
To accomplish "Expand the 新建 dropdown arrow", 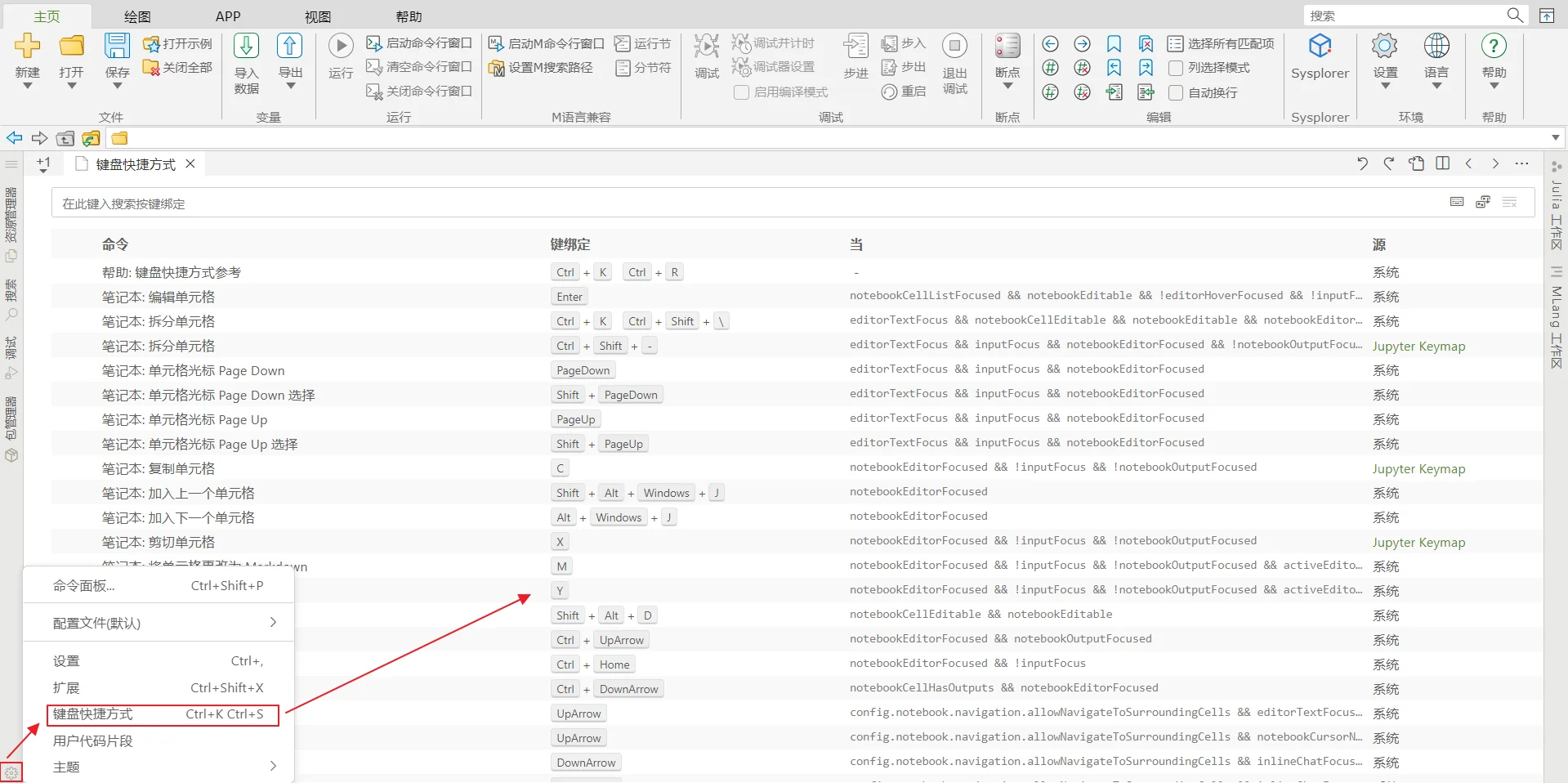I will tap(28, 86).
